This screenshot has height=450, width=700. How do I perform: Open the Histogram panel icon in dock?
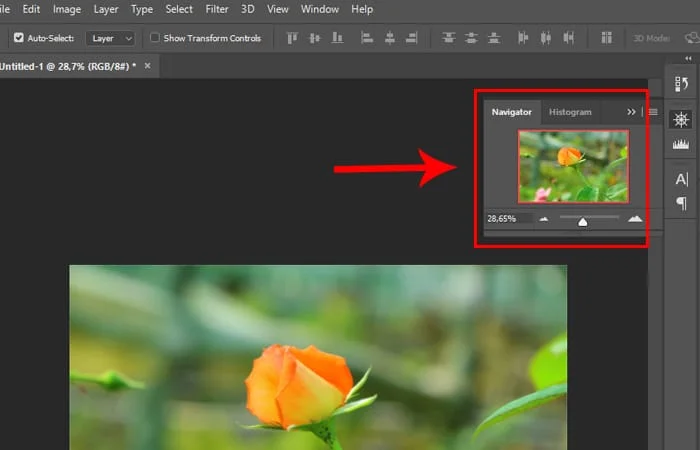pyautogui.click(x=681, y=144)
